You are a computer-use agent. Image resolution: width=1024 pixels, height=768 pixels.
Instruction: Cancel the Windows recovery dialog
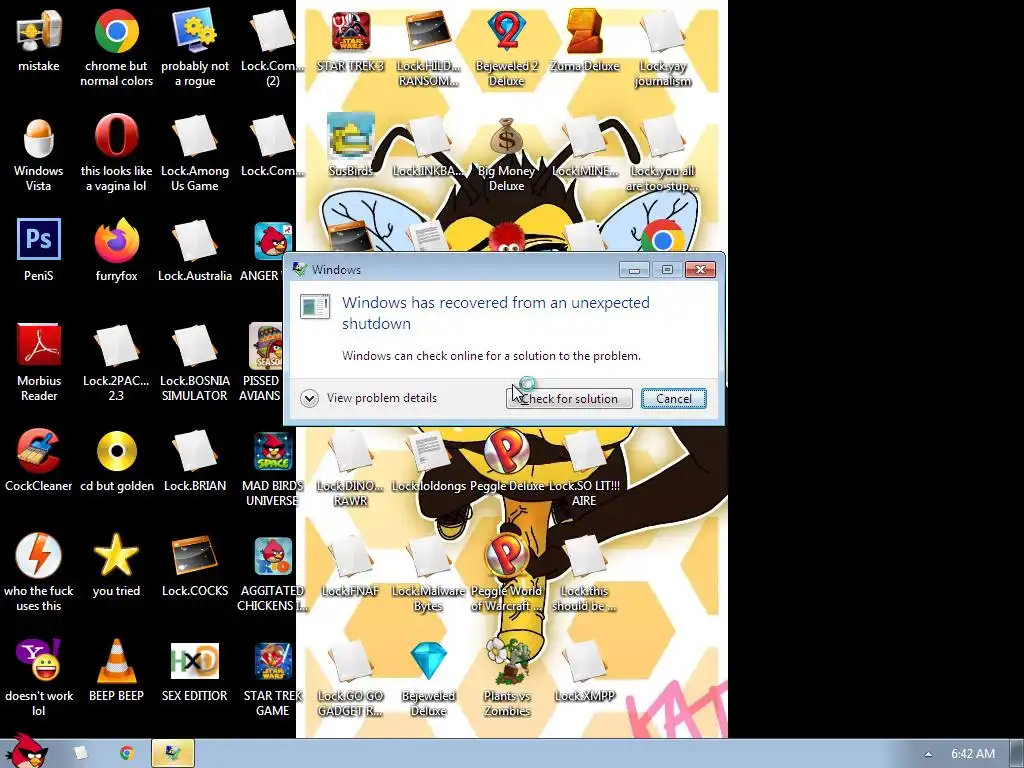673,399
